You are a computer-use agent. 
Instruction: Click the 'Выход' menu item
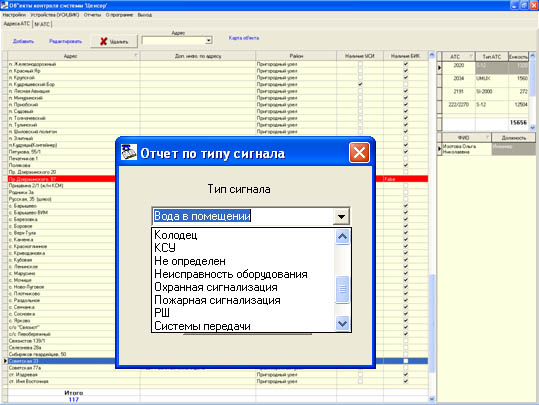point(145,15)
